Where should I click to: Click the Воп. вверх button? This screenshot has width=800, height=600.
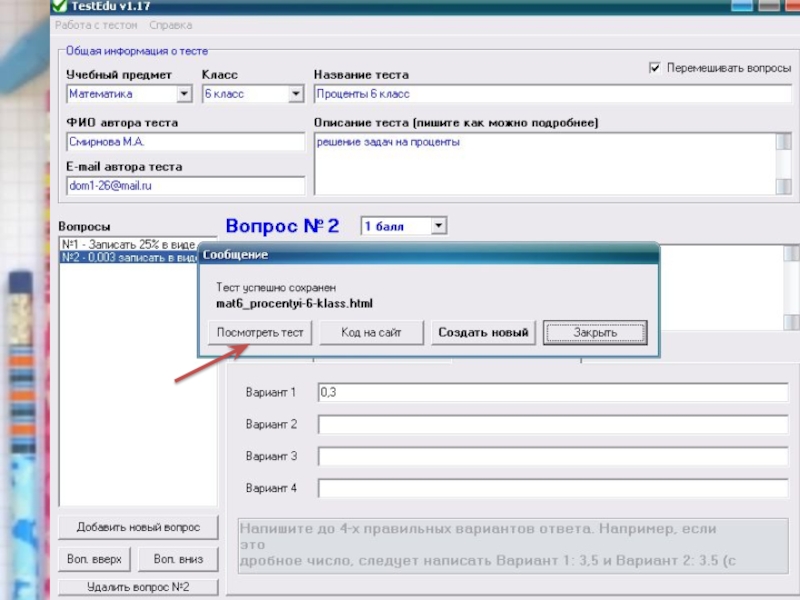94,559
